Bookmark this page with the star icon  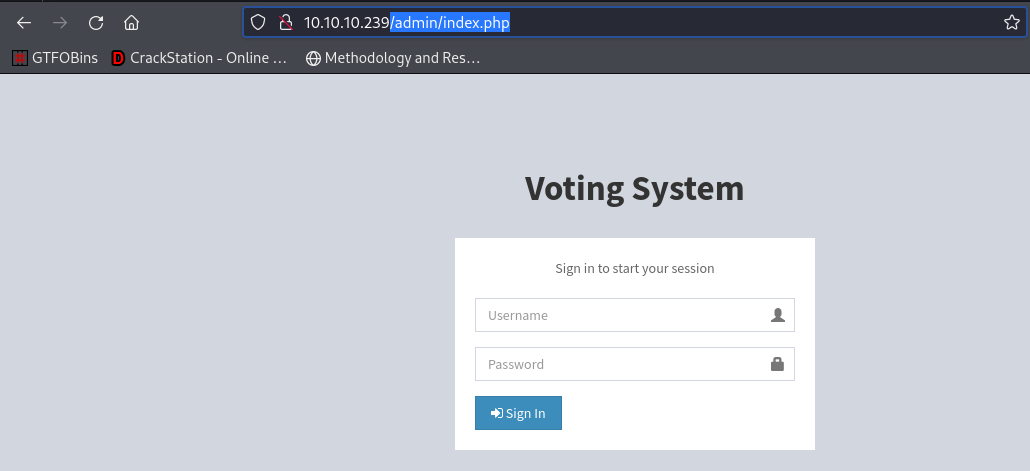pyautogui.click(x=1012, y=23)
